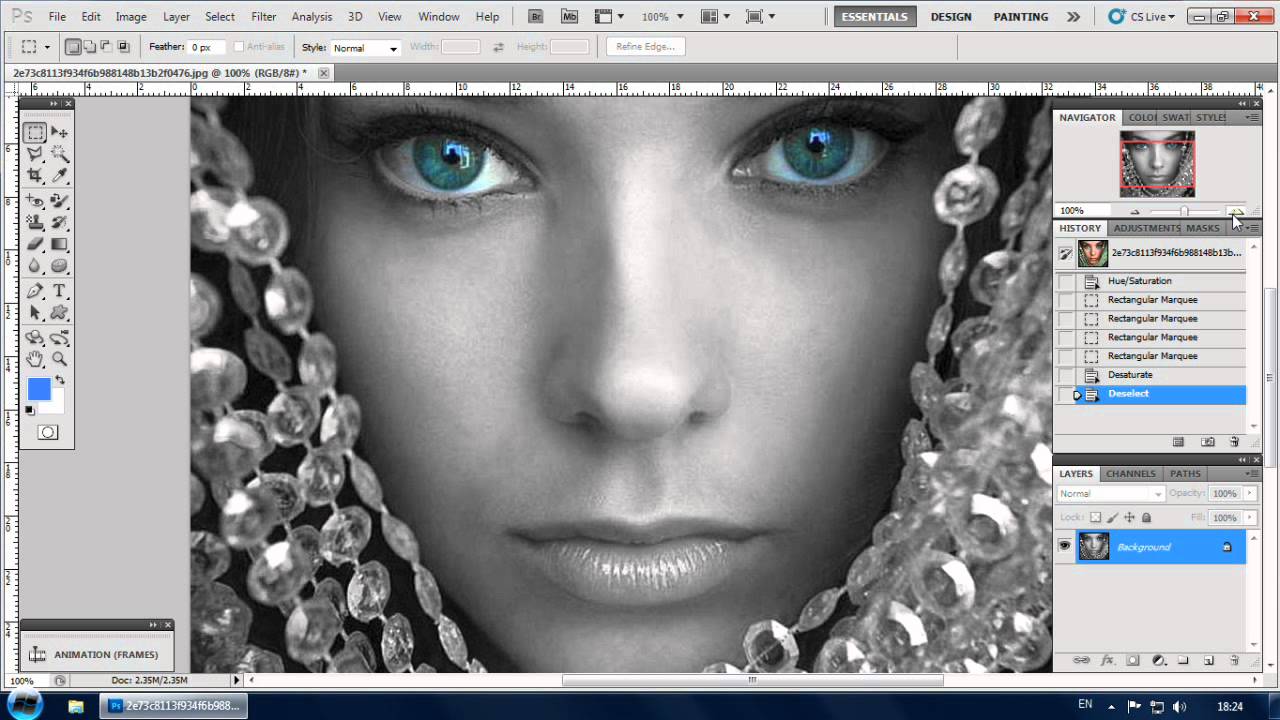Create a new history snapshot
The width and height of the screenshot is (1280, 720).
tap(1208, 442)
